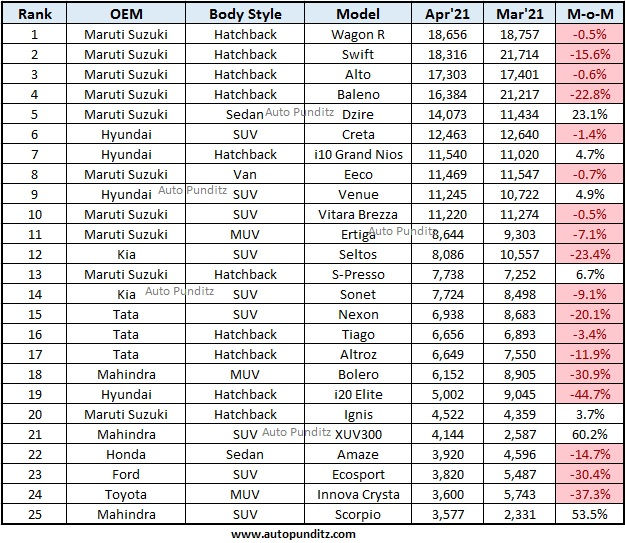Click the OEM column header
Viewport: 625px width, 543px height.
pyautogui.click(x=126, y=15)
